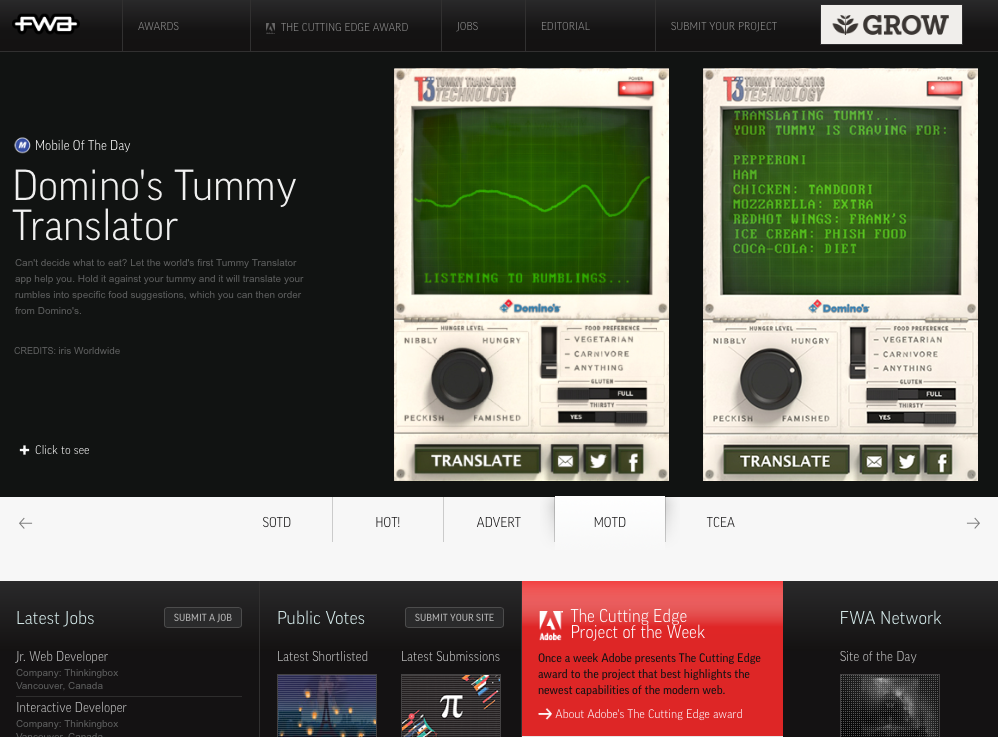Click the T3 logo on left device
This screenshot has height=737, width=998.
tap(465, 89)
